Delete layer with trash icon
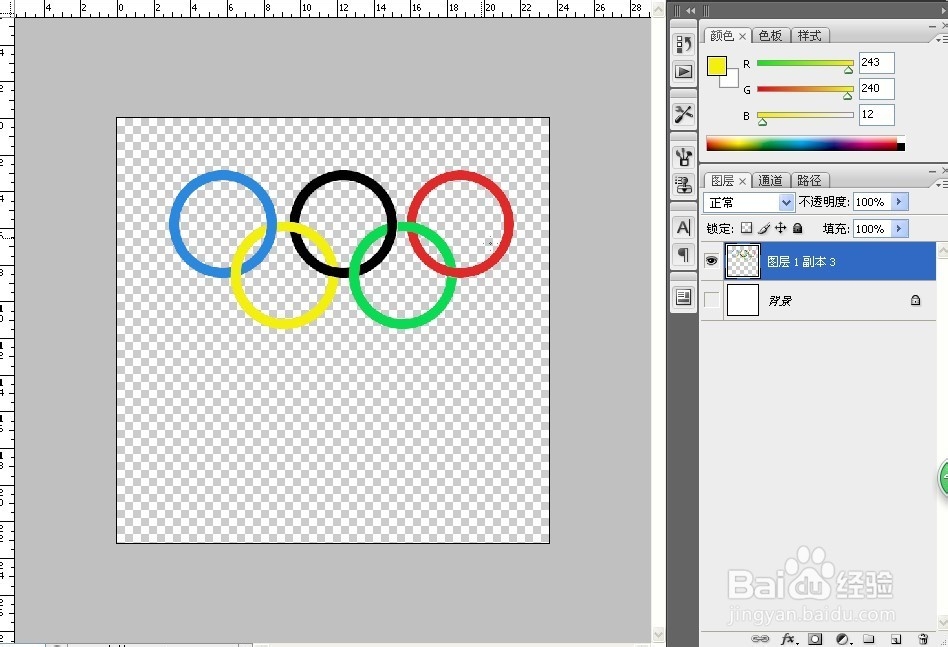 [923, 639]
